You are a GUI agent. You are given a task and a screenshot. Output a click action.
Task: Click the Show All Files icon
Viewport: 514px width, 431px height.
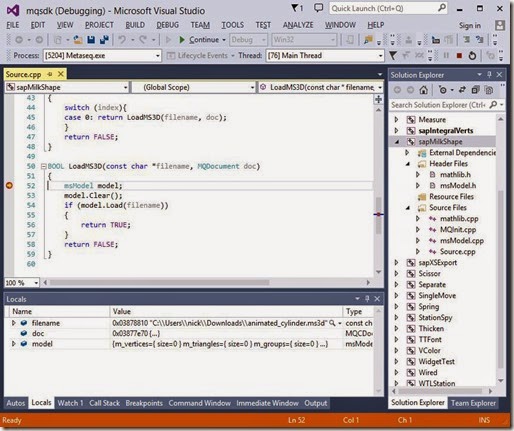click(488, 90)
